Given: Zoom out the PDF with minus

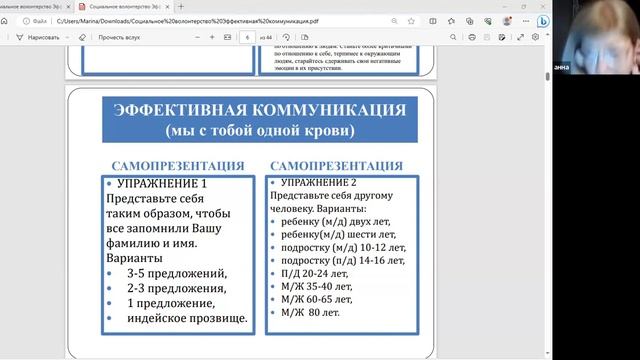Looking at the screenshot, I should [198, 37].
